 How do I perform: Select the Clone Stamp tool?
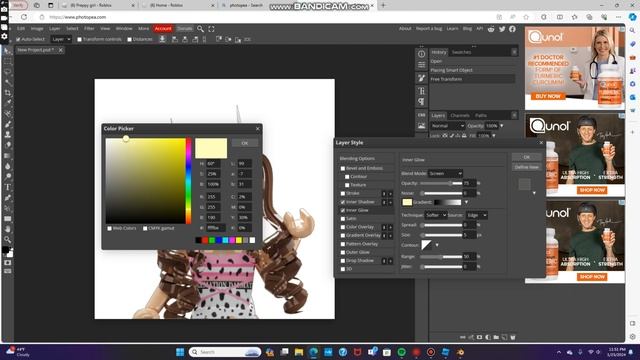coord(8,134)
